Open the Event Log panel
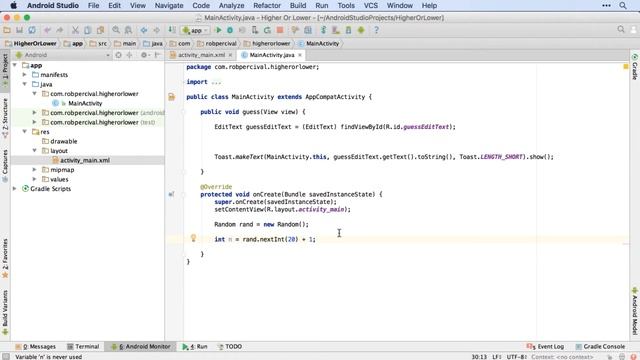This screenshot has width=640, height=360. point(545,347)
